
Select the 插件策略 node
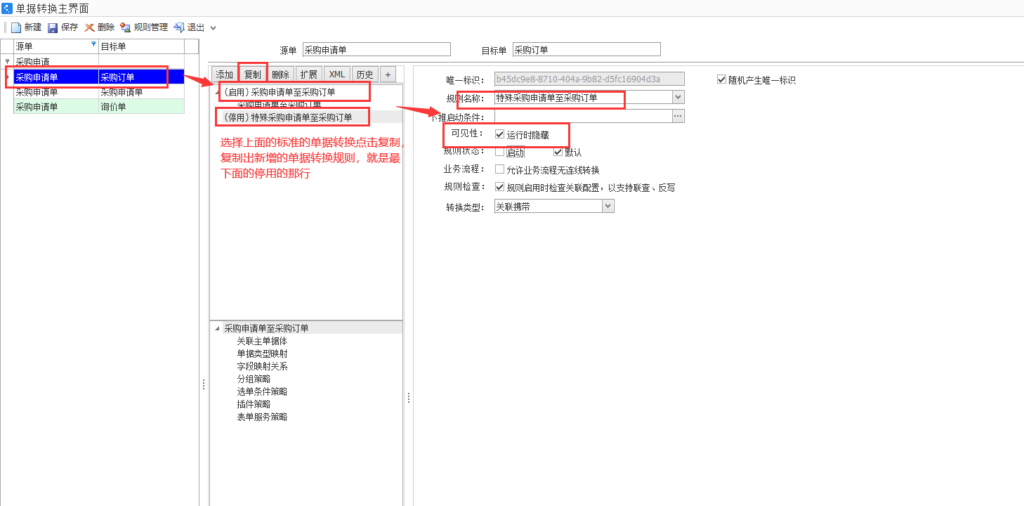click(253, 404)
